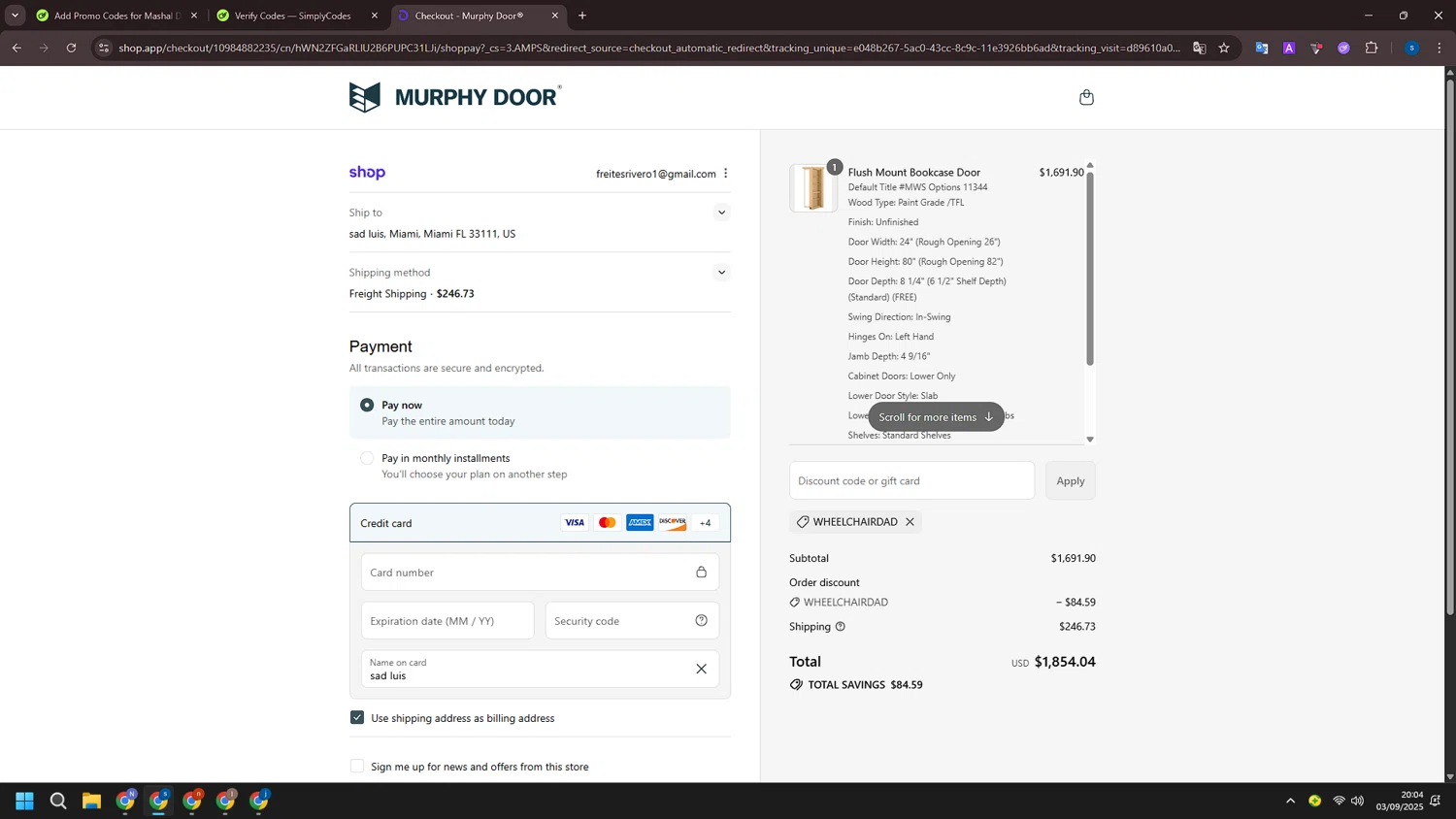Image resolution: width=1456 pixels, height=819 pixels.
Task: Clear the Name on card field
Action: click(701, 669)
